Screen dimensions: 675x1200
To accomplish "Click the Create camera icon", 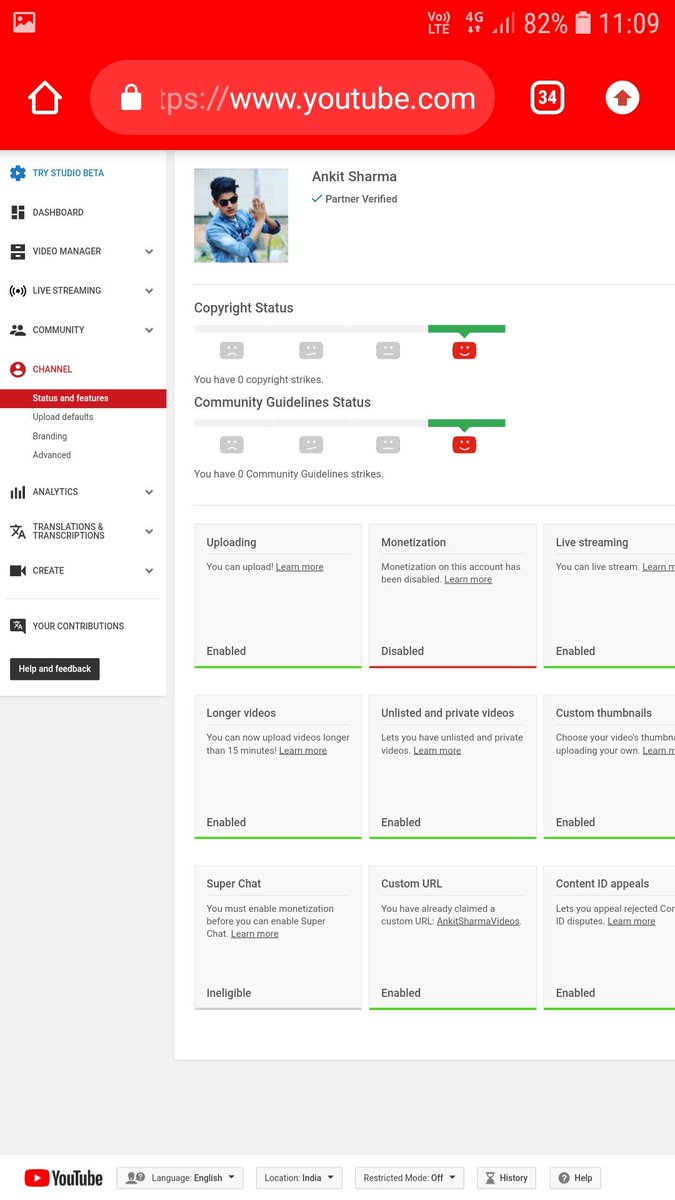I will [18, 570].
